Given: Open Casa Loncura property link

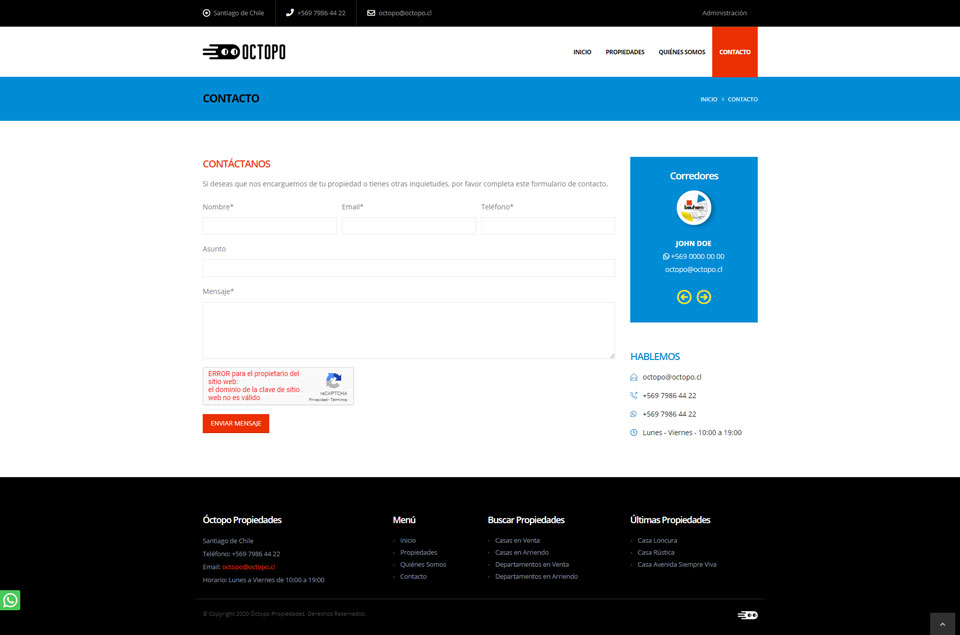Looking at the screenshot, I should click(x=657, y=540).
